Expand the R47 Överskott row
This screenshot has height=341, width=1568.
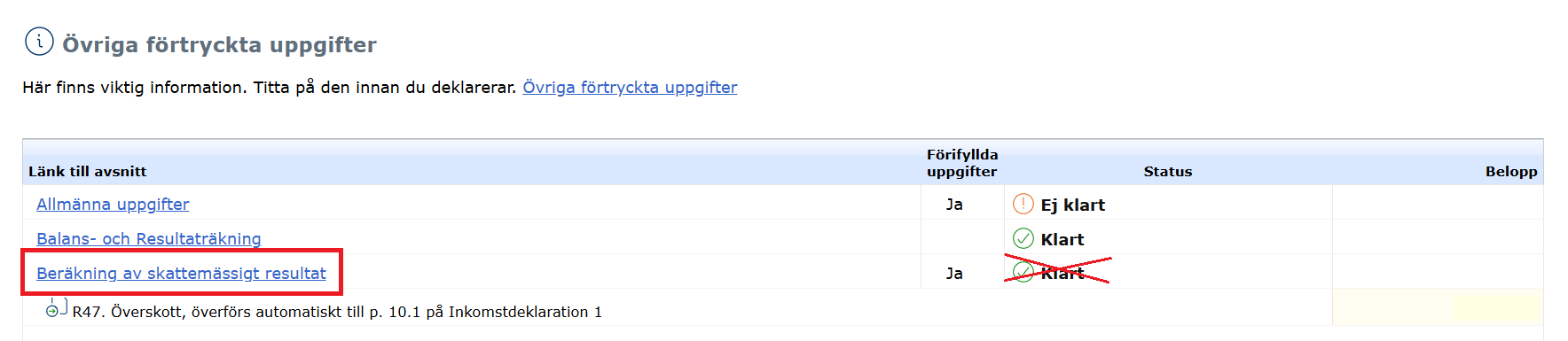[52, 311]
